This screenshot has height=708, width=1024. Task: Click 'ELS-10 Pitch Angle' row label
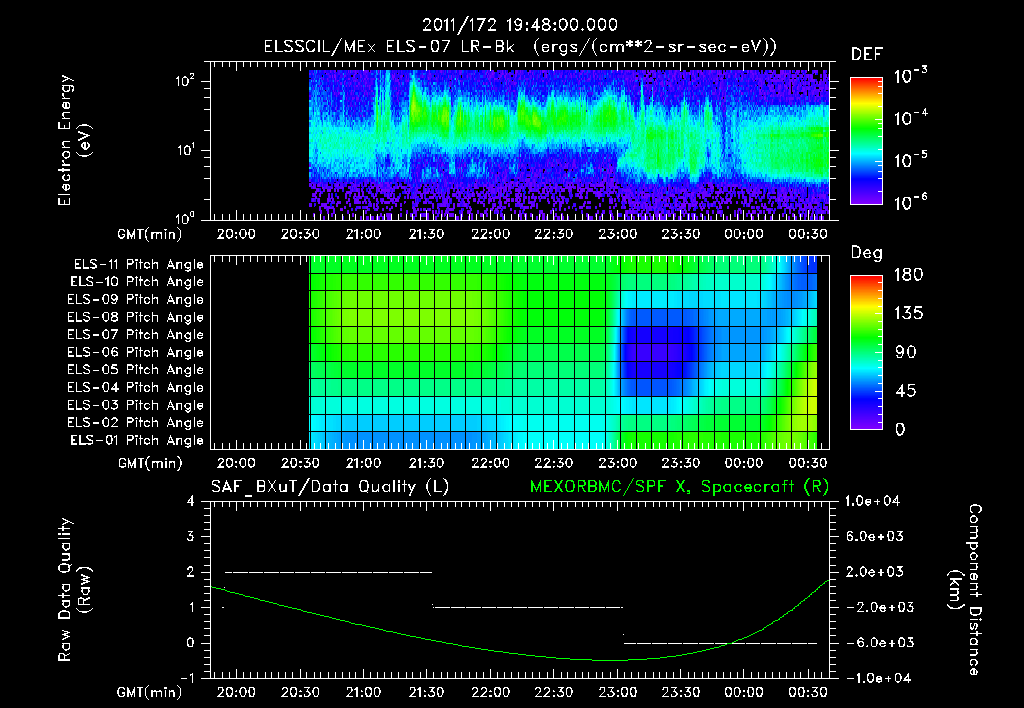pos(137,282)
